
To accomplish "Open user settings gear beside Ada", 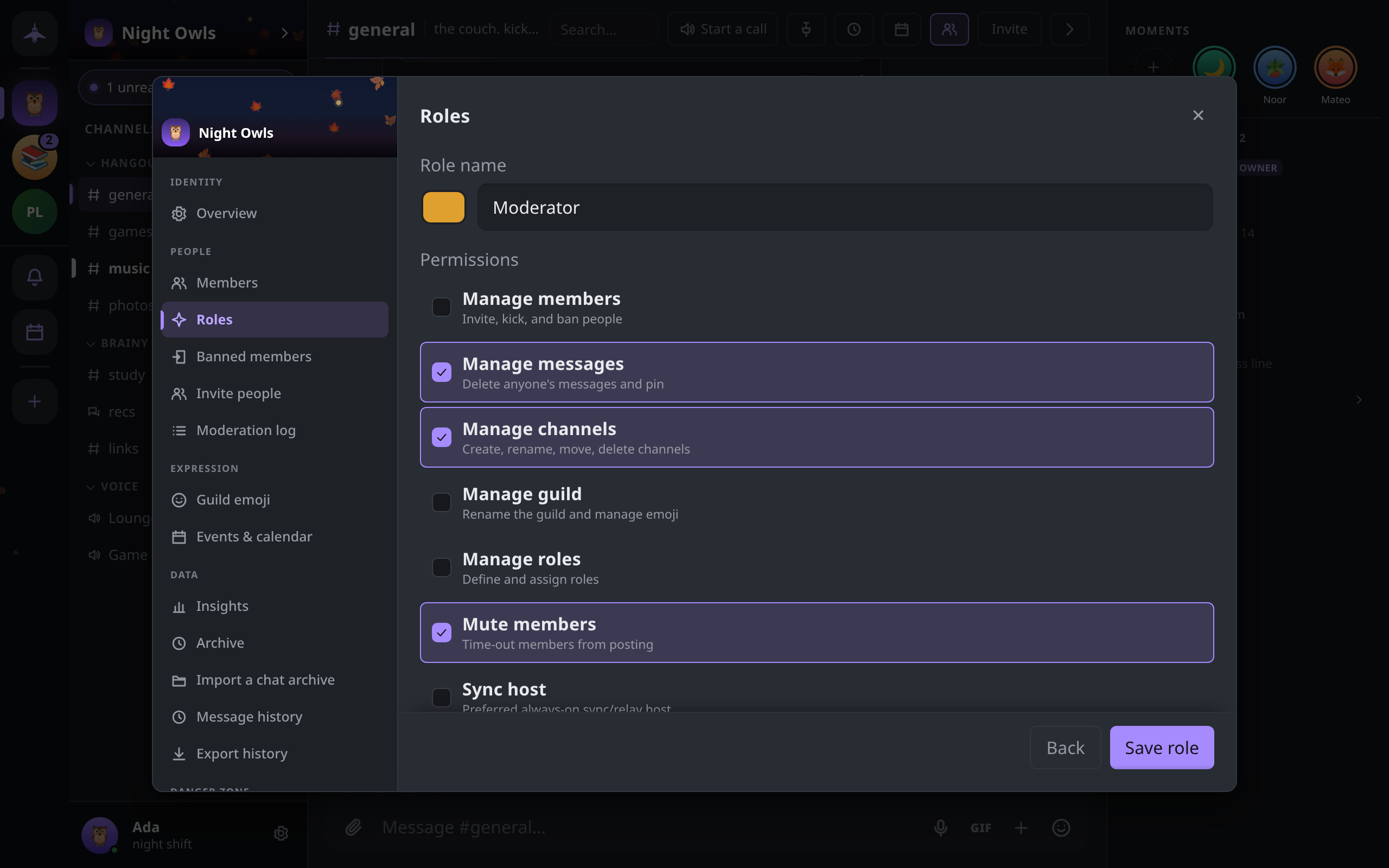I will (281, 834).
